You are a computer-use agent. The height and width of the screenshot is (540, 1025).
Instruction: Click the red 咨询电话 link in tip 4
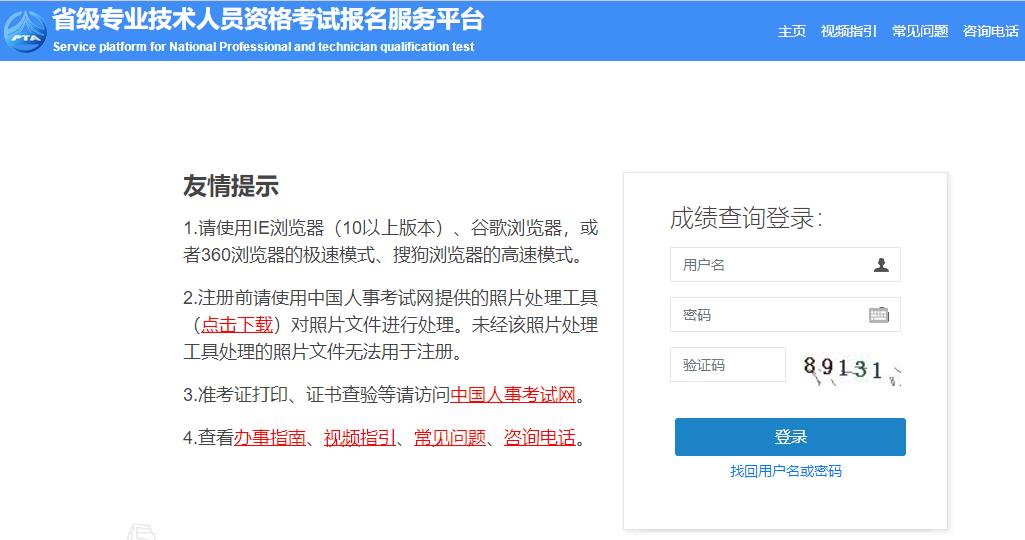(540, 438)
